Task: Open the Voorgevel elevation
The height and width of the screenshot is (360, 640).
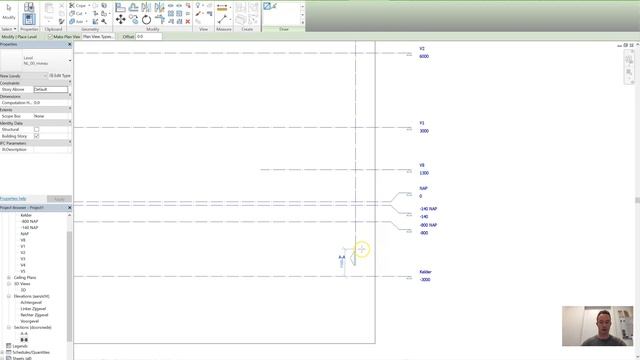Action: [29, 321]
